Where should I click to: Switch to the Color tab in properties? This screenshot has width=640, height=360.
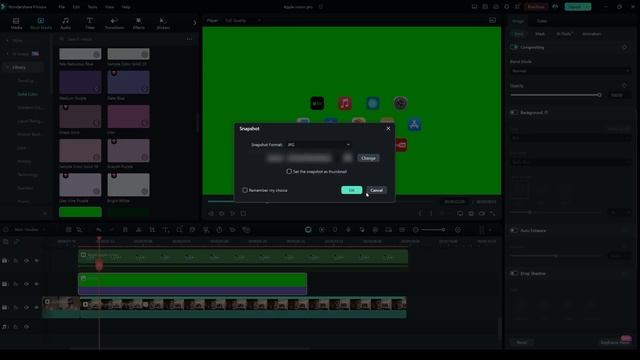coord(542,21)
